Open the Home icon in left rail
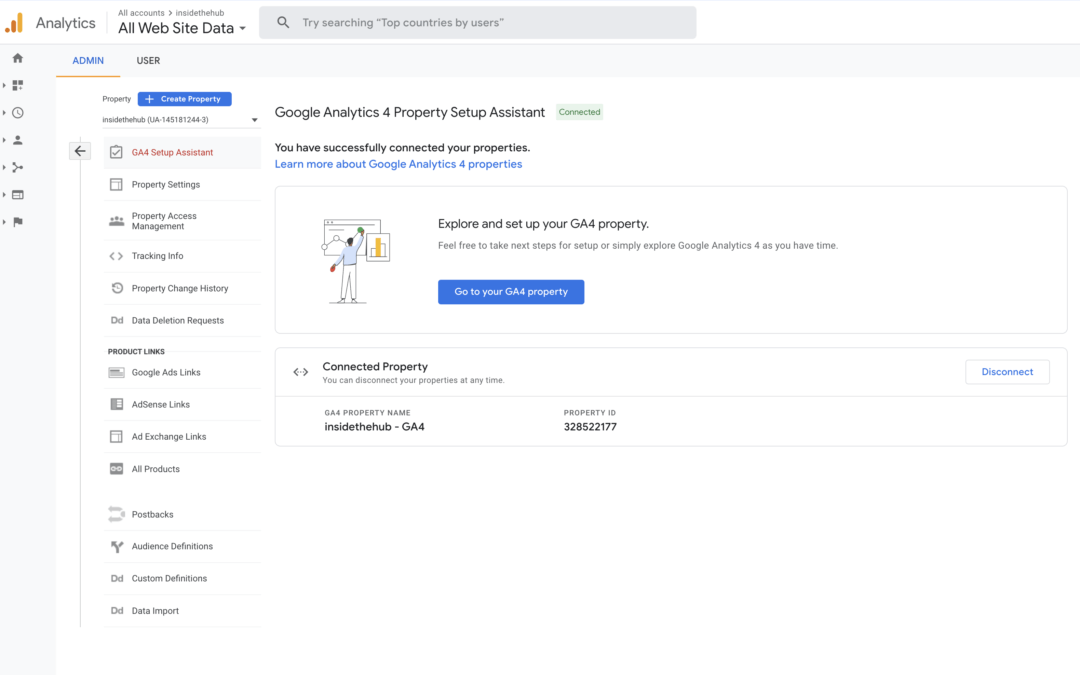Viewport: 1080px width, 675px height. 18,59
